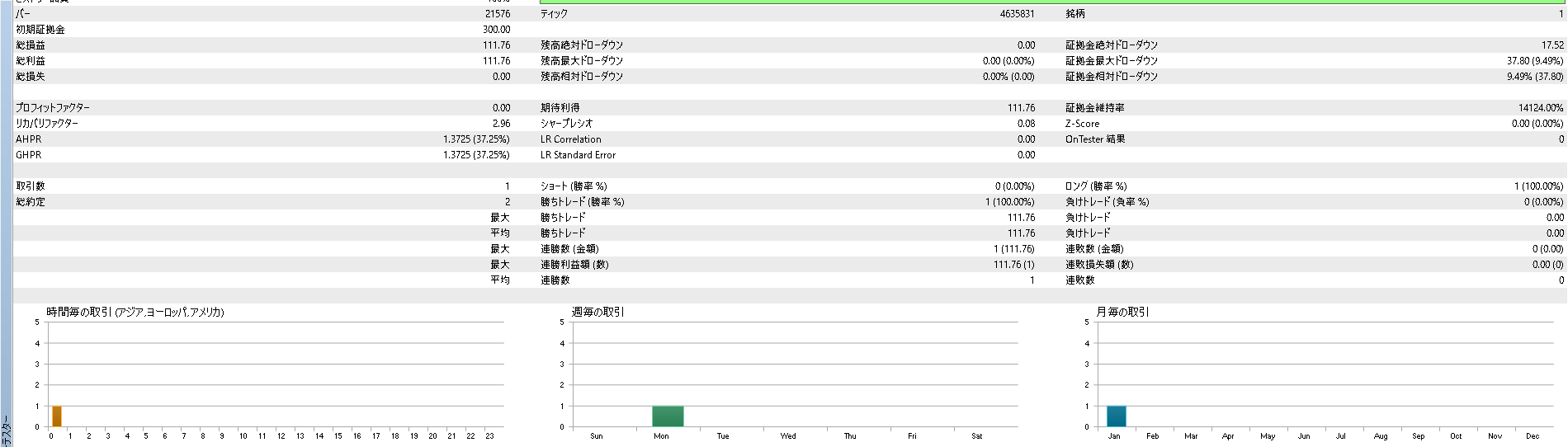1568x447 pixels.
Task: Select the Sharpe ratio value 0.08
Action: (1026, 124)
